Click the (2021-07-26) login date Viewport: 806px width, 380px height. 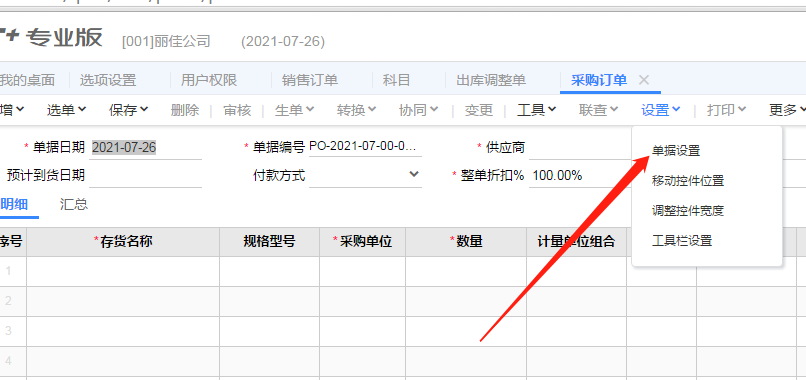[283, 41]
